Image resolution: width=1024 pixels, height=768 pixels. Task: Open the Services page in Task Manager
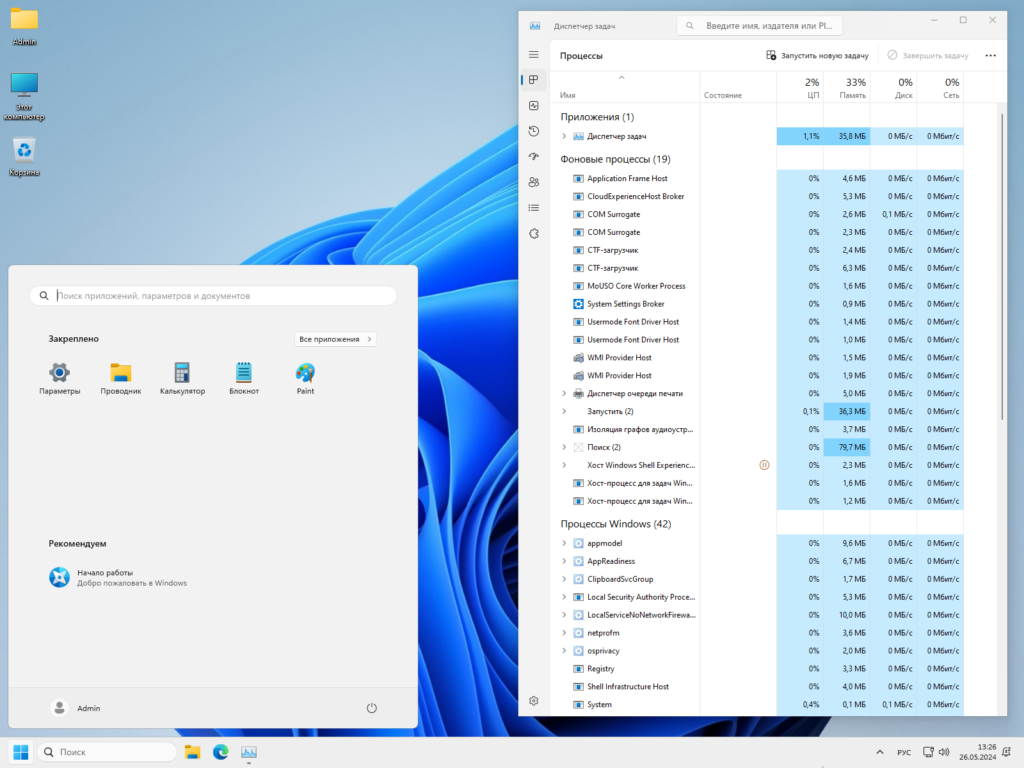pyautogui.click(x=534, y=233)
